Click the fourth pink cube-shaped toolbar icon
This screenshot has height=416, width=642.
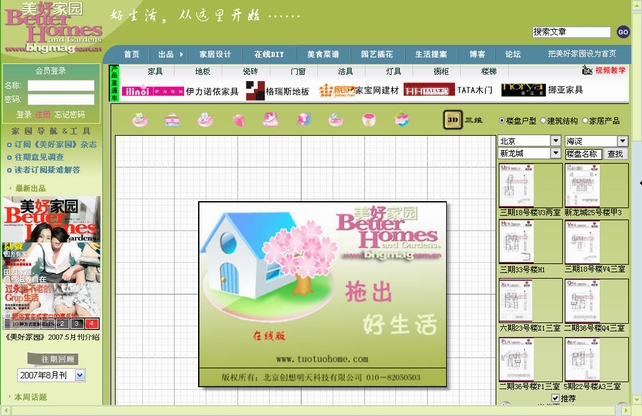coord(238,120)
